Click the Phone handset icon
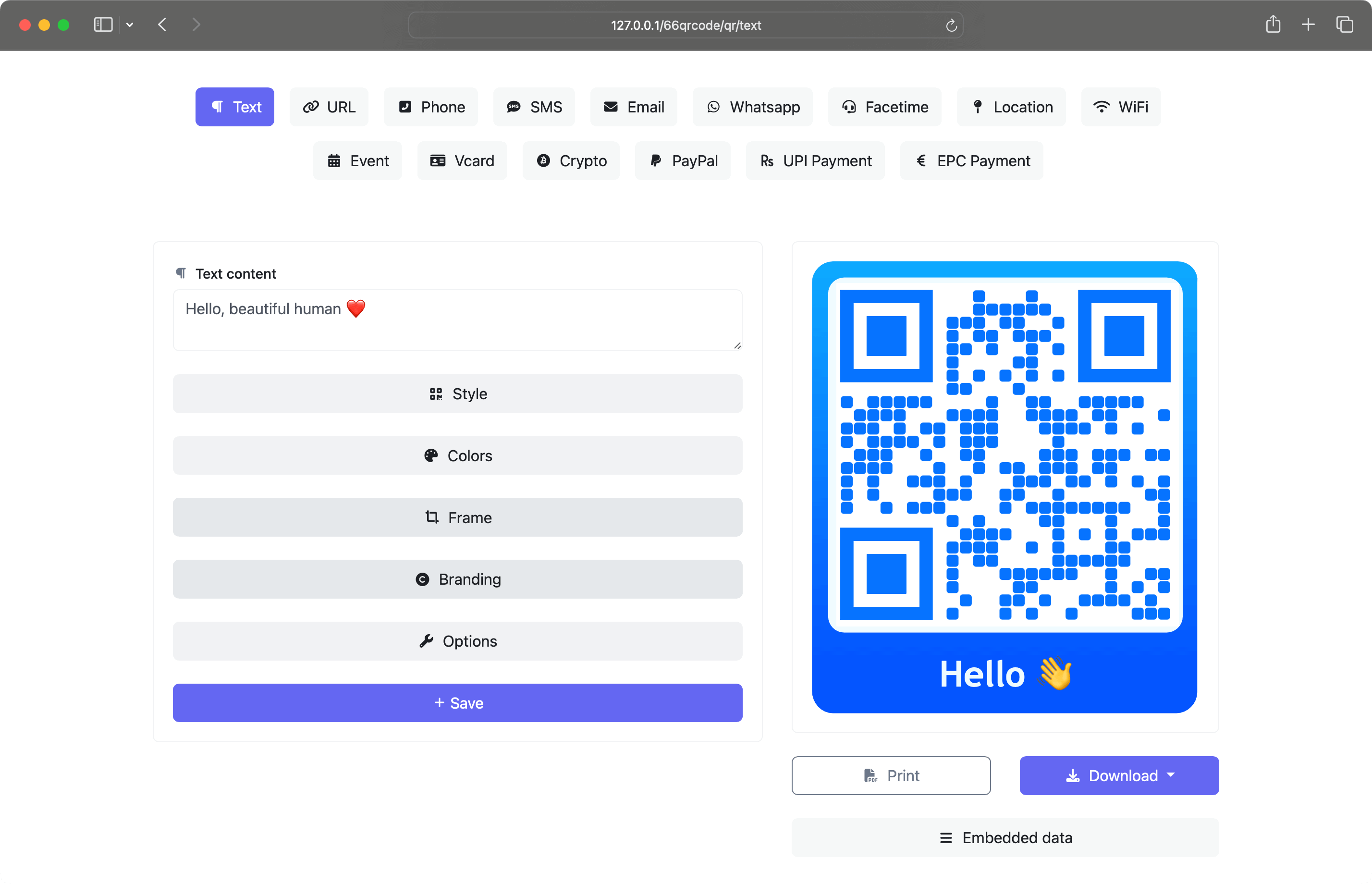The image size is (1372, 884). click(x=405, y=107)
